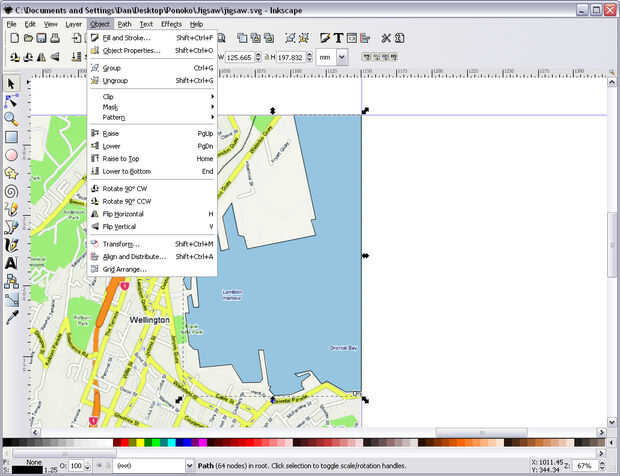Select the Text tool
Screen dimensions: 620x476
point(11,263)
